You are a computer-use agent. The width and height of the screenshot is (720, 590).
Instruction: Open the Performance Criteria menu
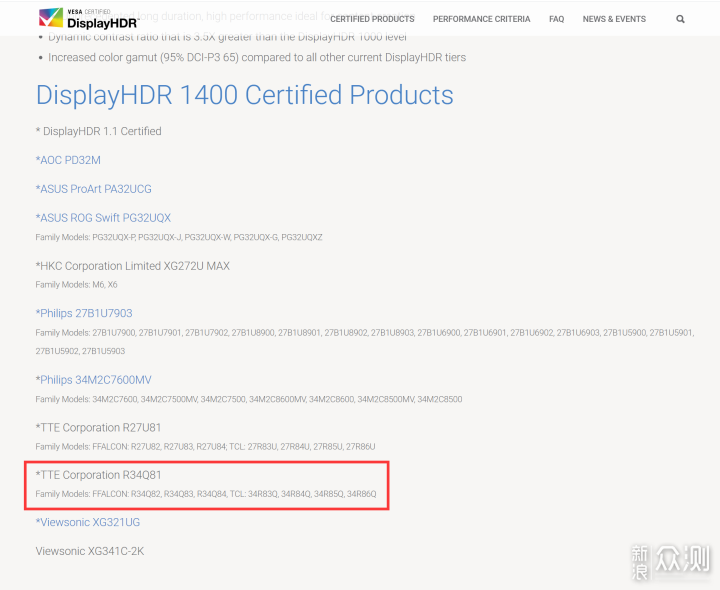481,19
